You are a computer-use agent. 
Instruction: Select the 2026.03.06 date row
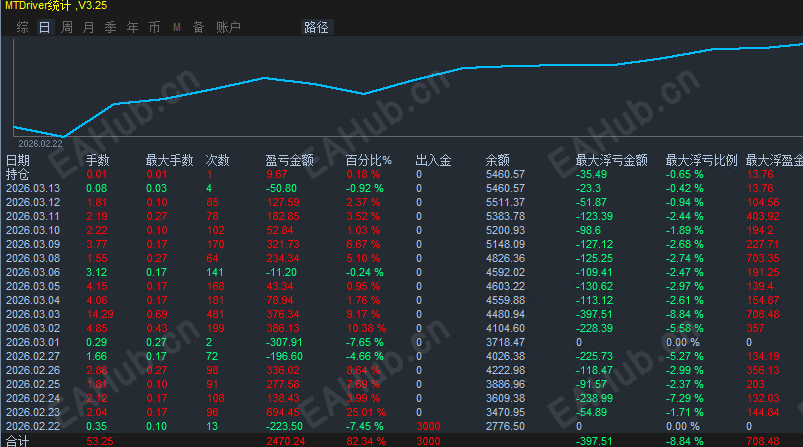click(x=33, y=272)
